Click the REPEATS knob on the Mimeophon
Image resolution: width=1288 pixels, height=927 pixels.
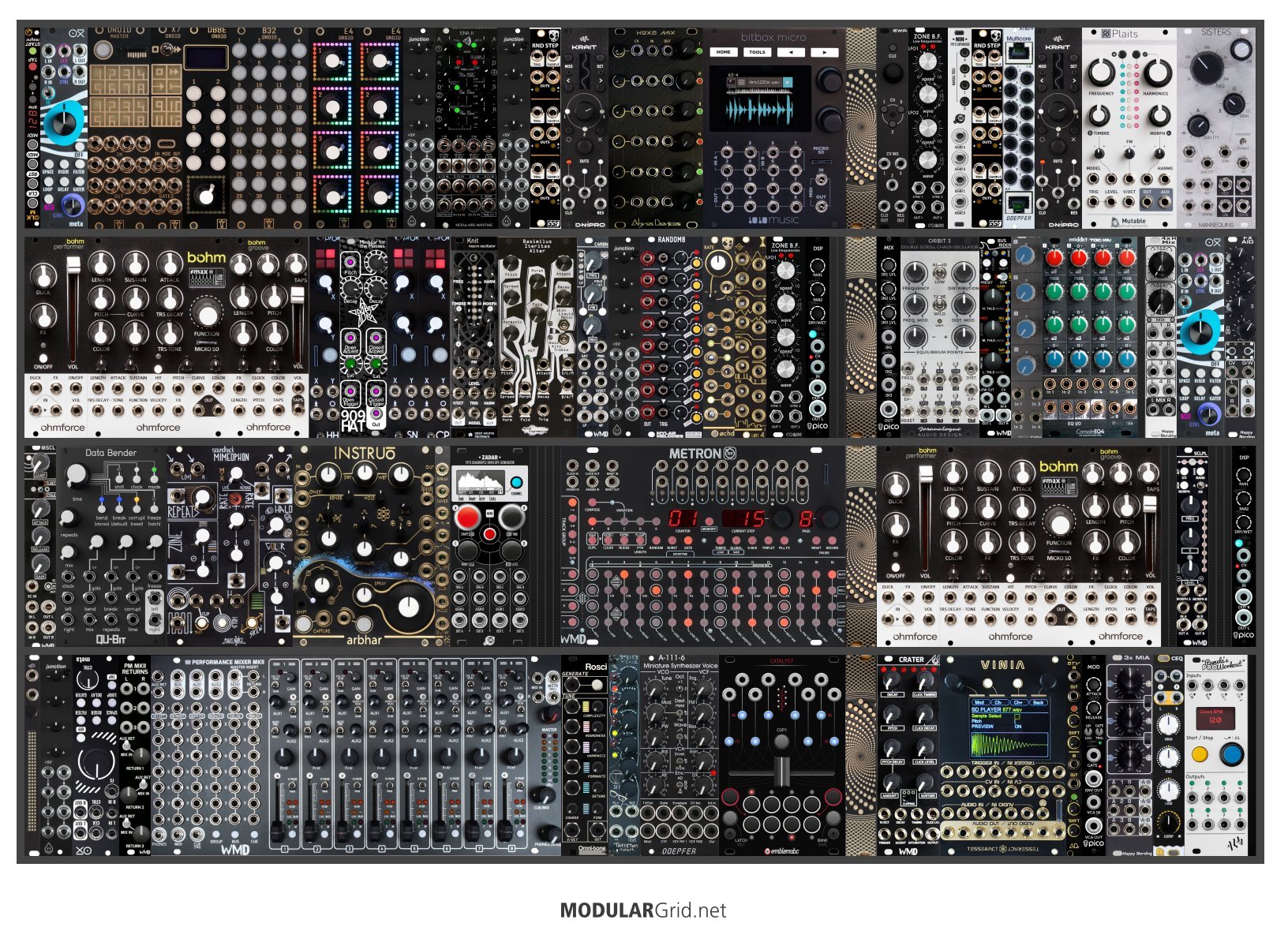point(201,497)
